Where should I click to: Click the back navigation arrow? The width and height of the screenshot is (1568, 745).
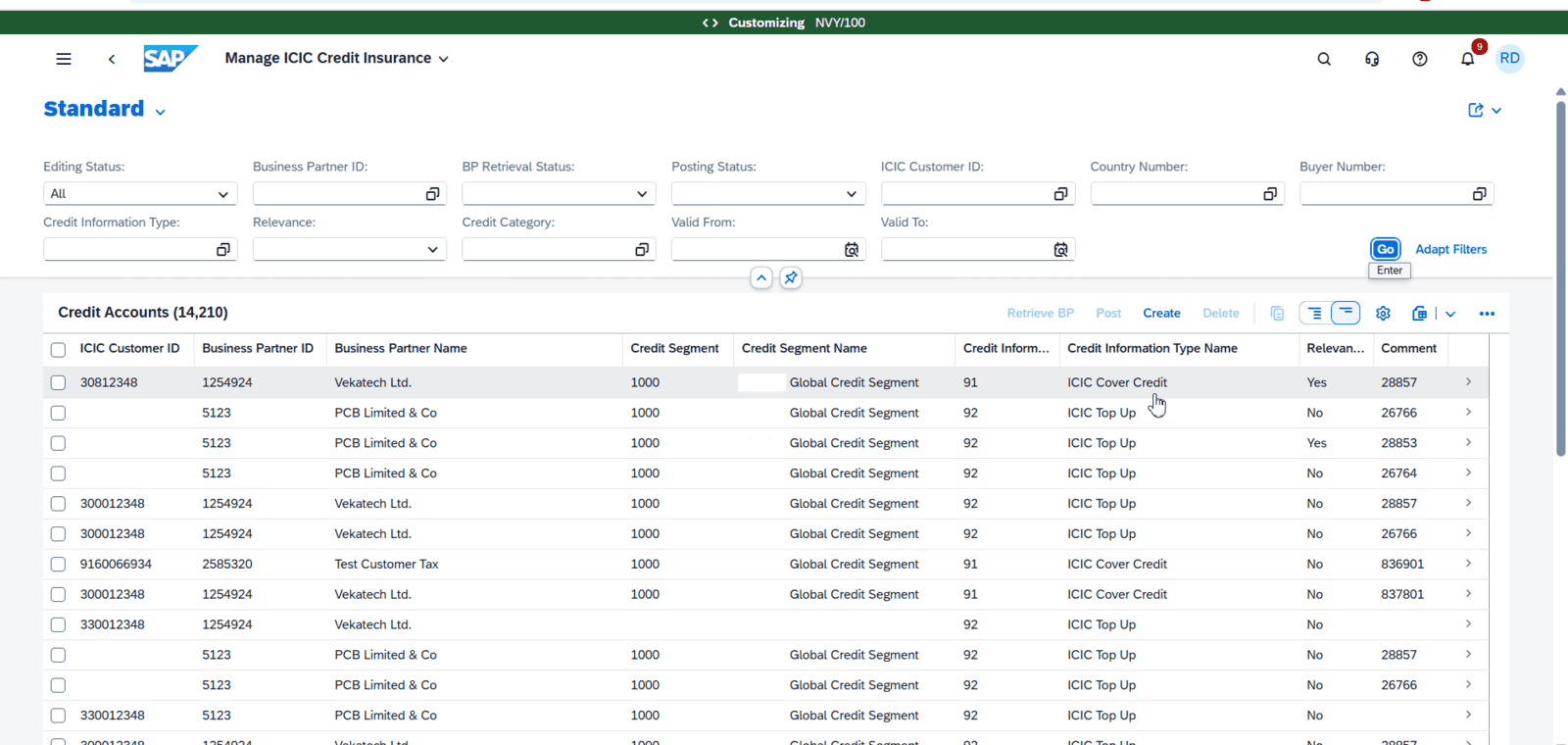(112, 59)
